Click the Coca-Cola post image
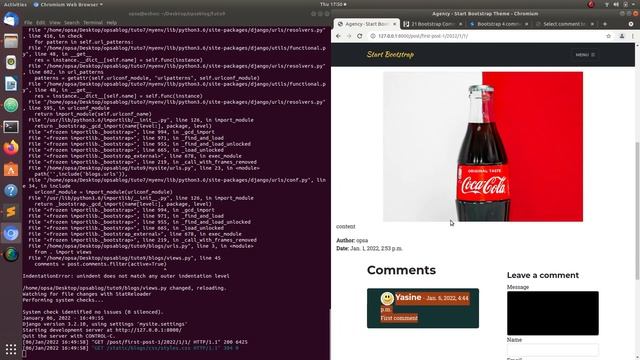Image resolution: width=640 pixels, height=360 pixels. point(483,147)
